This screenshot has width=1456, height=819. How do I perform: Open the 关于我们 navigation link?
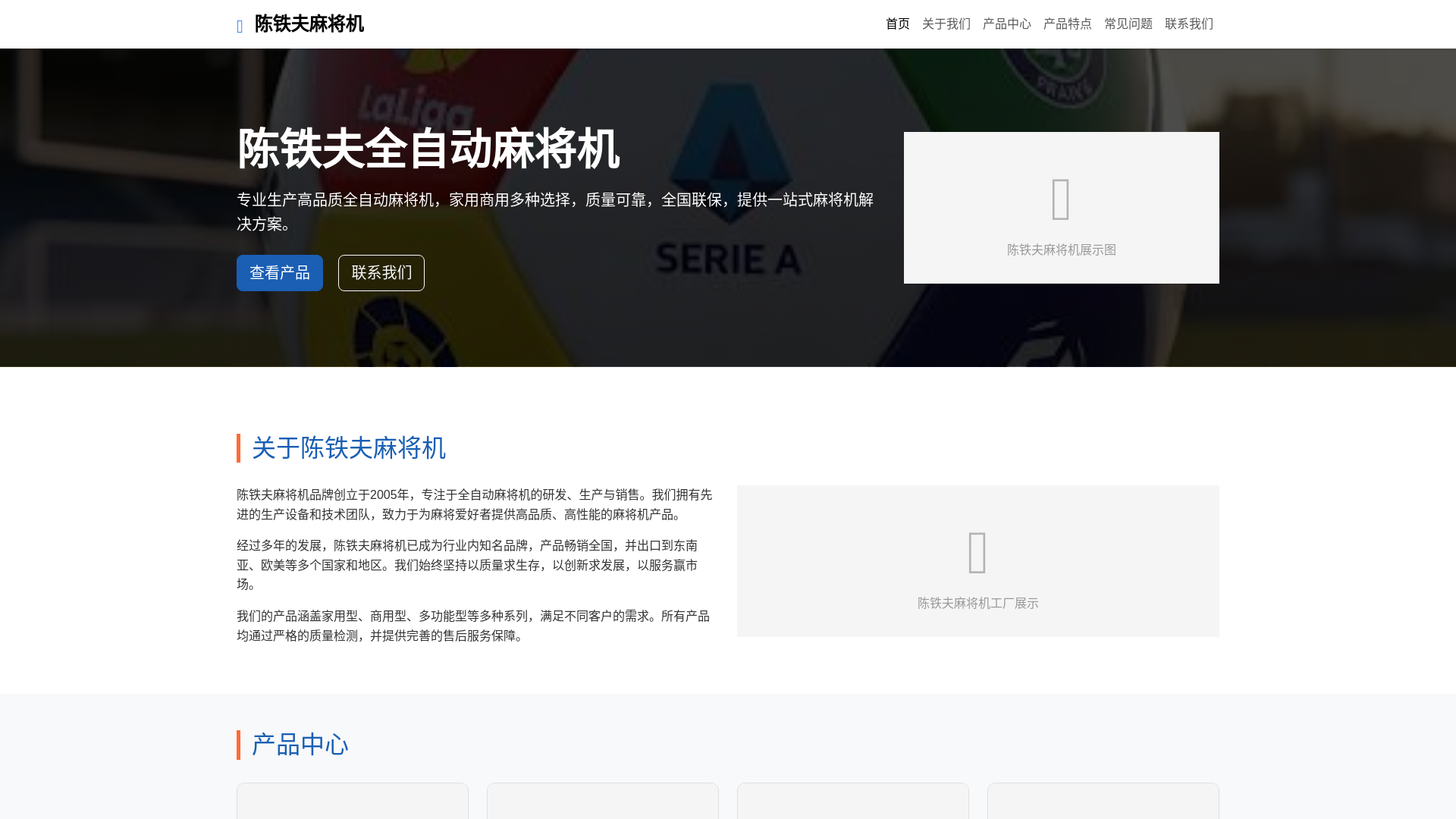click(x=946, y=24)
